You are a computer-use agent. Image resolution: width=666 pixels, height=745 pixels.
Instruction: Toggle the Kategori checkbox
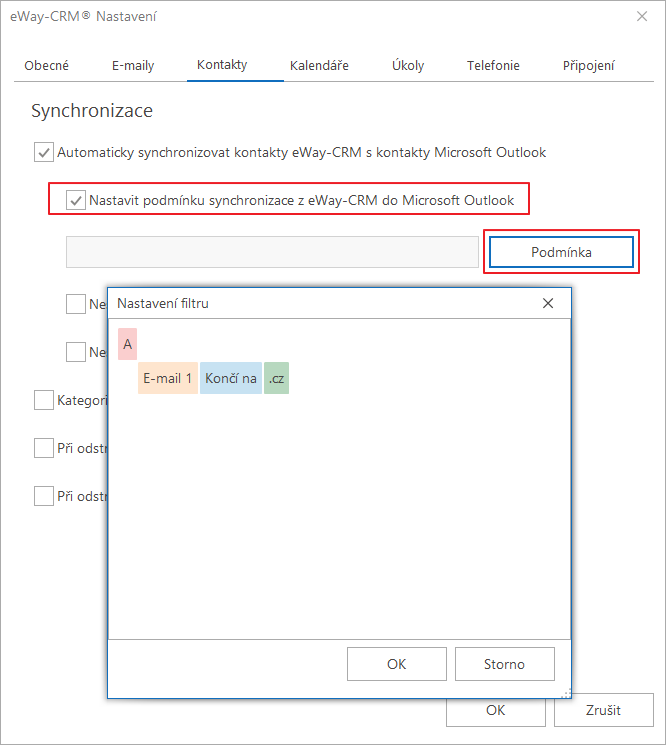pyautogui.click(x=44, y=400)
